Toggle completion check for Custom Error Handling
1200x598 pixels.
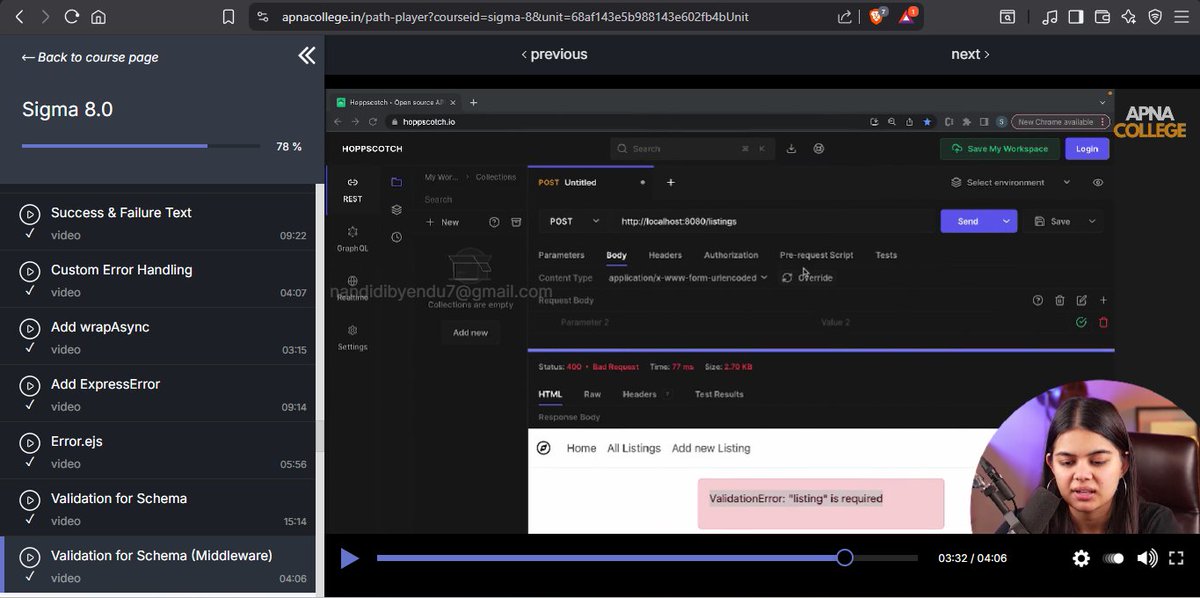pos(30,290)
